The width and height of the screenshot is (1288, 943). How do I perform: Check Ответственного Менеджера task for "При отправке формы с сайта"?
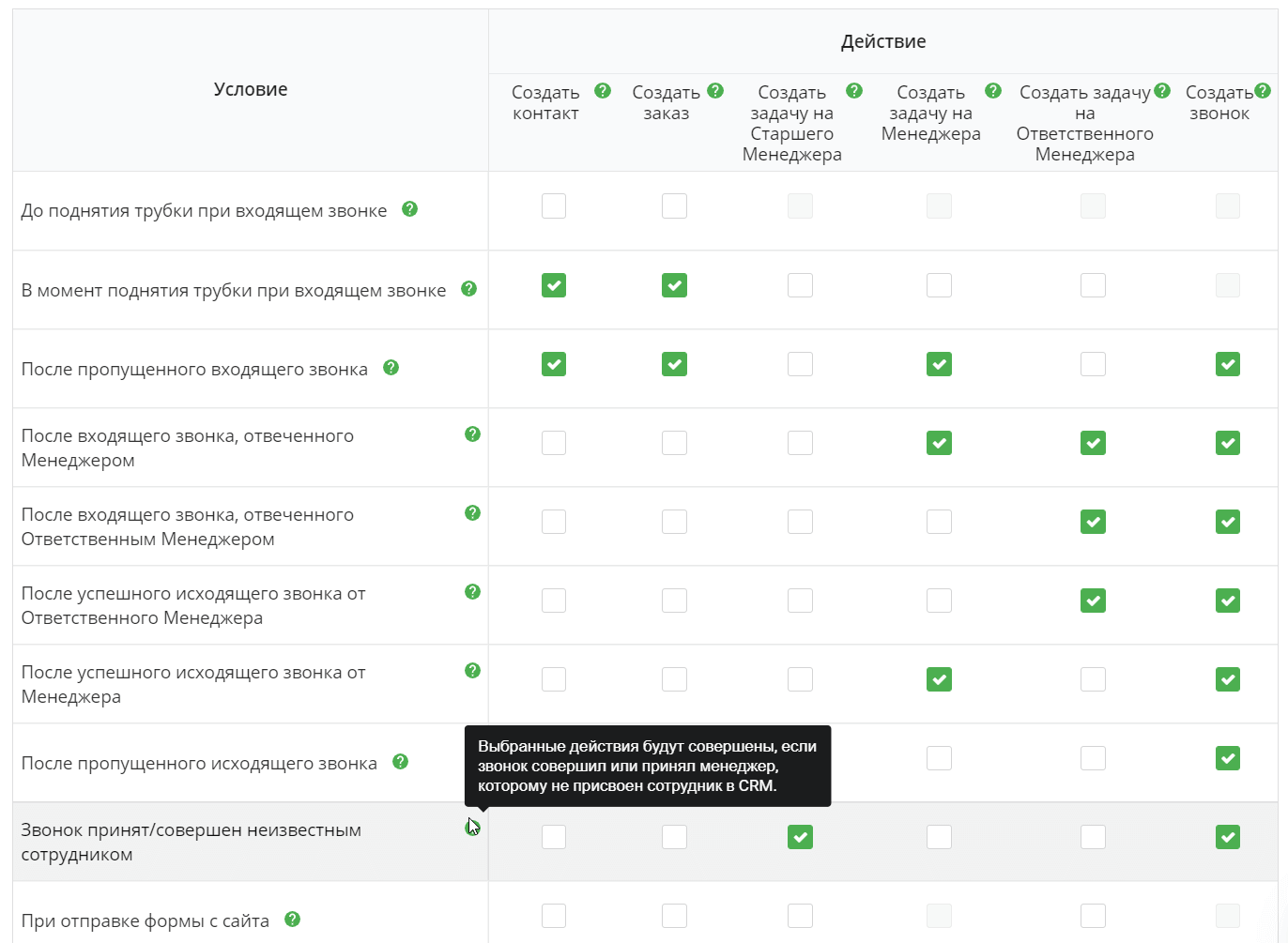[1093, 916]
